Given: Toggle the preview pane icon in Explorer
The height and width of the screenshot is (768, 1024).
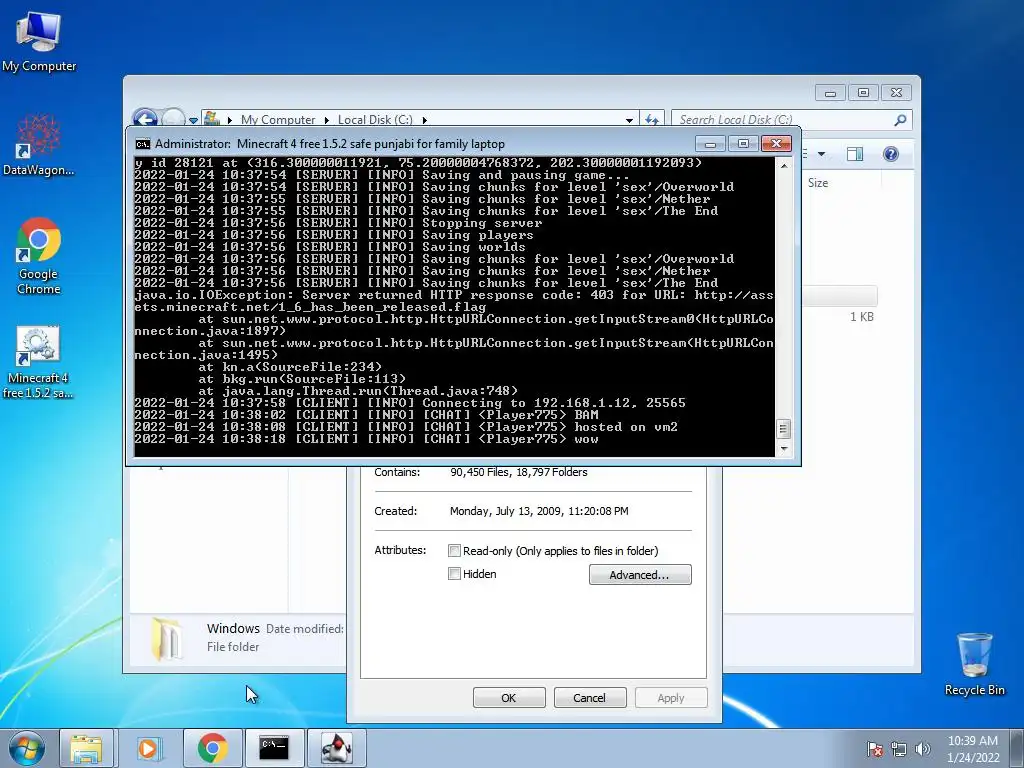Looking at the screenshot, I should 854,154.
